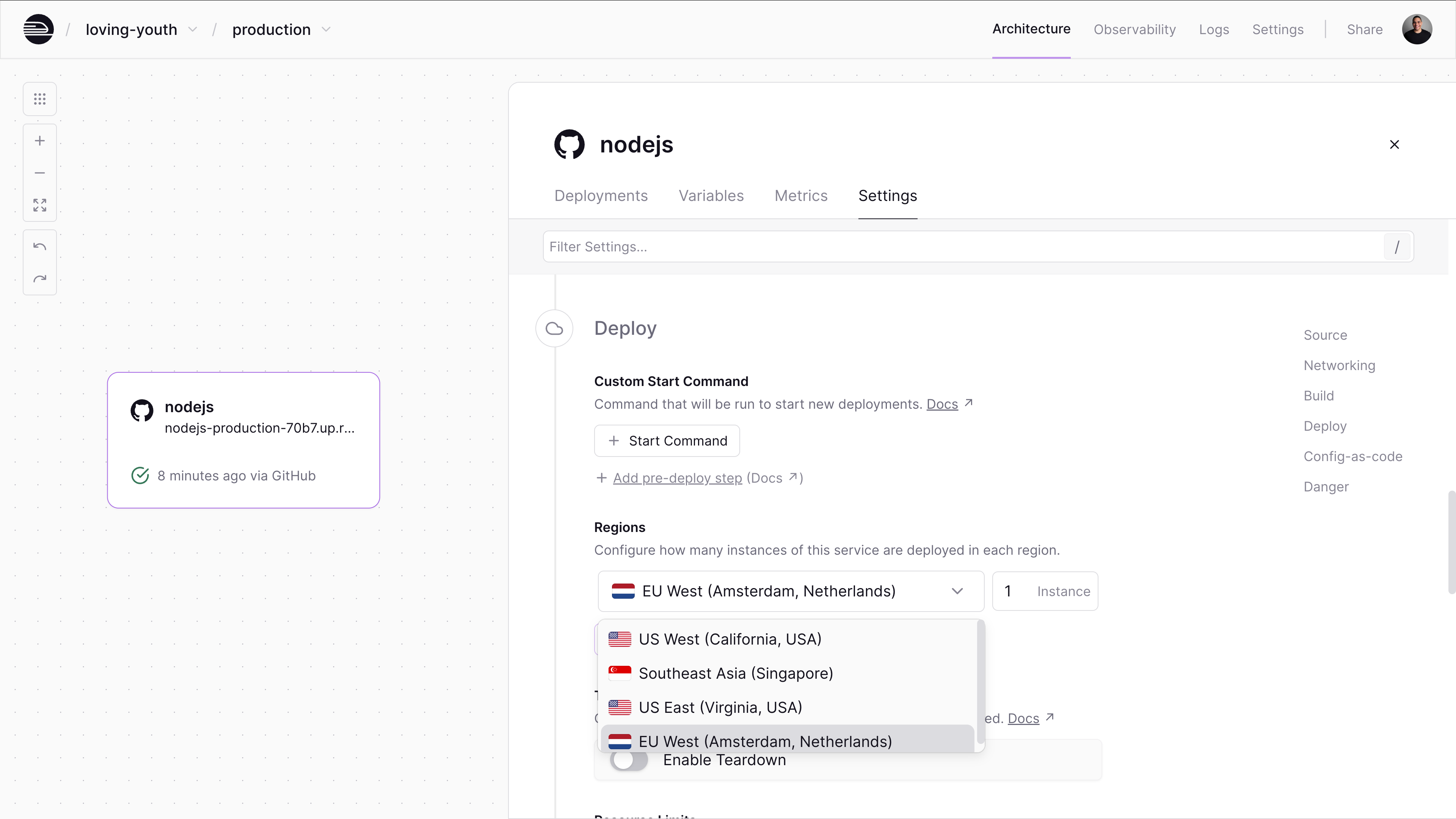Viewport: 1456px width, 819px height.
Task: Click the green deployment success check icon
Action: coord(140,475)
